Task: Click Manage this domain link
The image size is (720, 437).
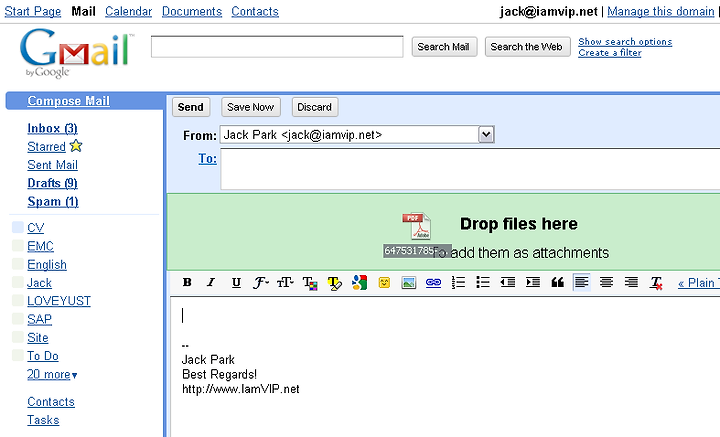Action: [661, 11]
